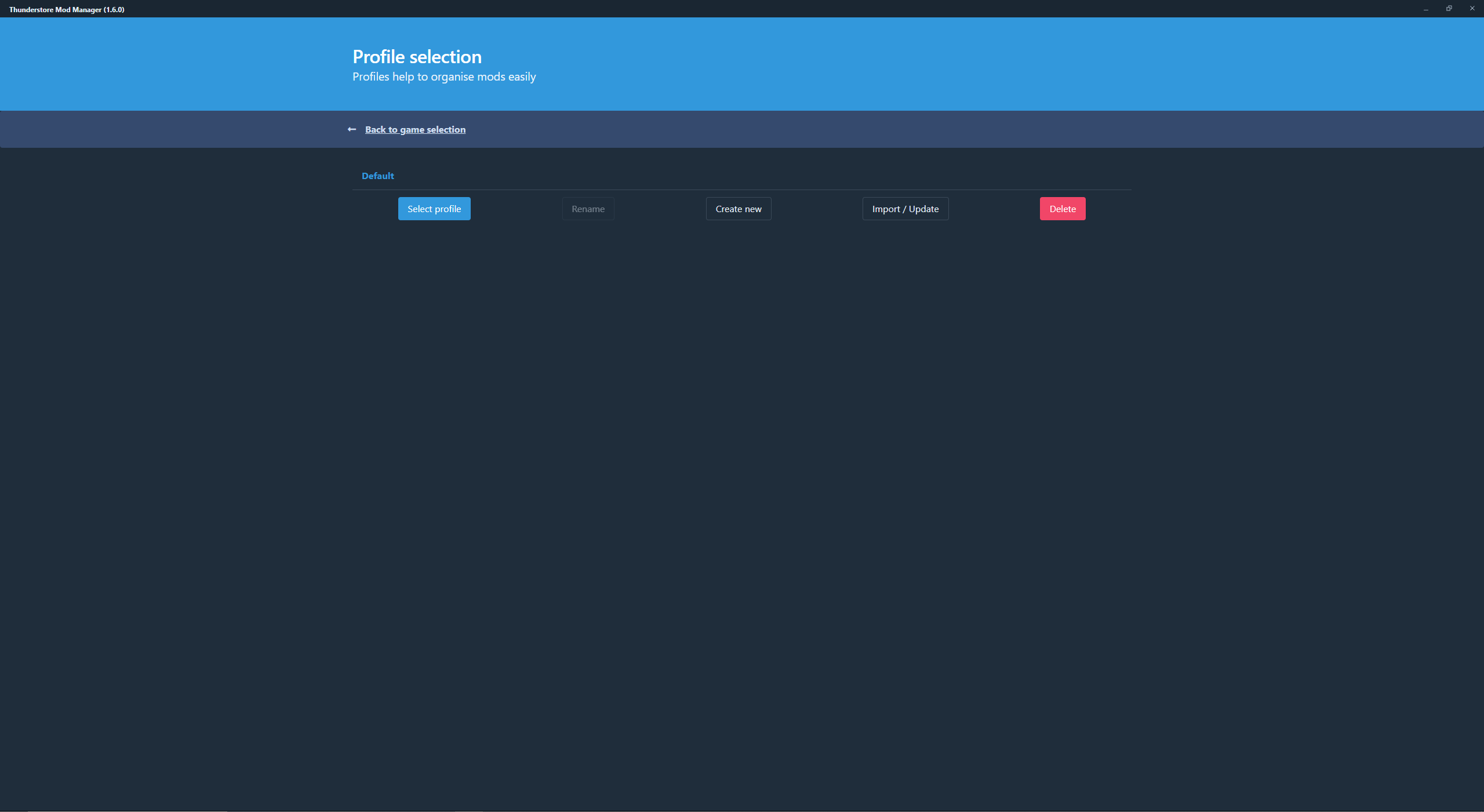This screenshot has height=812, width=1484.
Task: Go back to game selection
Action: point(415,129)
